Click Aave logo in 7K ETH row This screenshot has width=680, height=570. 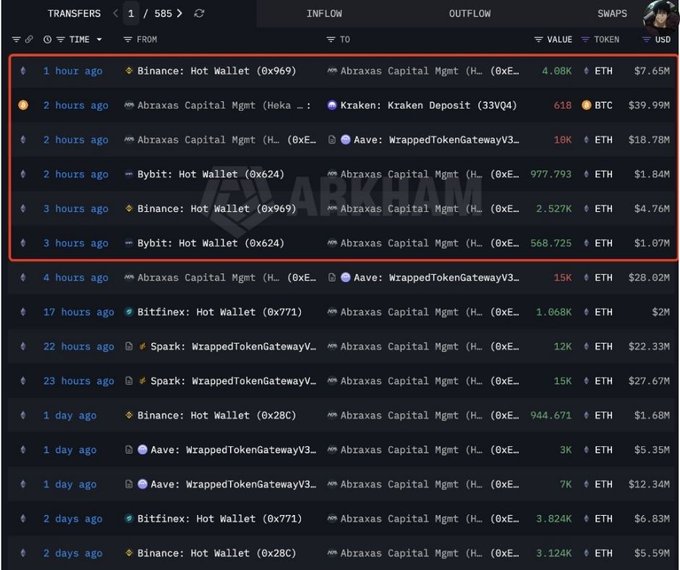[142, 484]
